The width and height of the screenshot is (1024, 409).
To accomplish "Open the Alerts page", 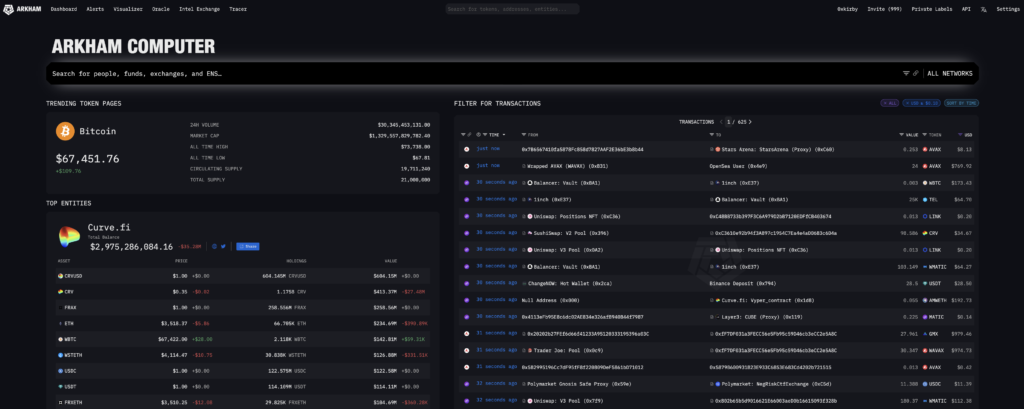I will 95,9.
